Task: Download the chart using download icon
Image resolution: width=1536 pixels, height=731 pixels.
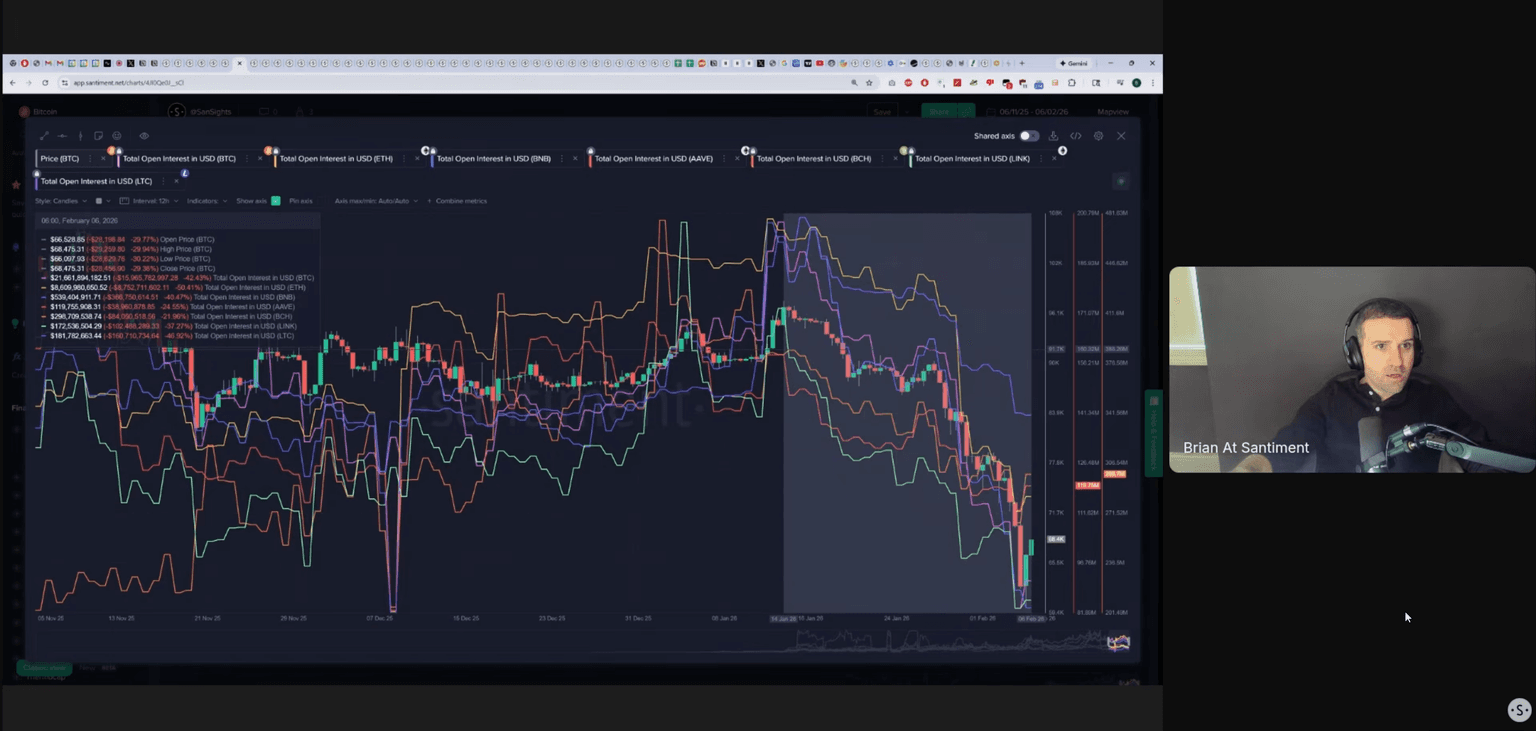Action: point(1053,136)
